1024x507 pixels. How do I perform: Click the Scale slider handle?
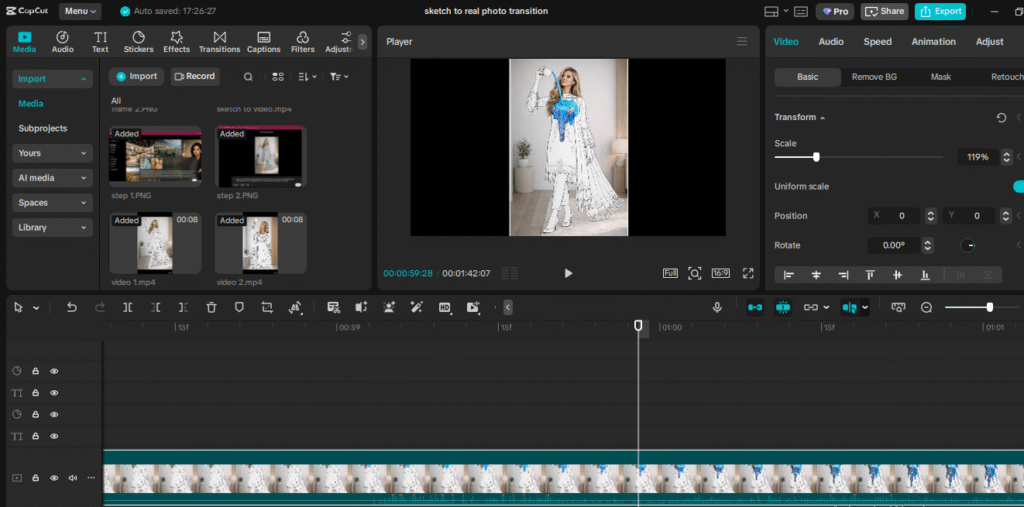816,157
